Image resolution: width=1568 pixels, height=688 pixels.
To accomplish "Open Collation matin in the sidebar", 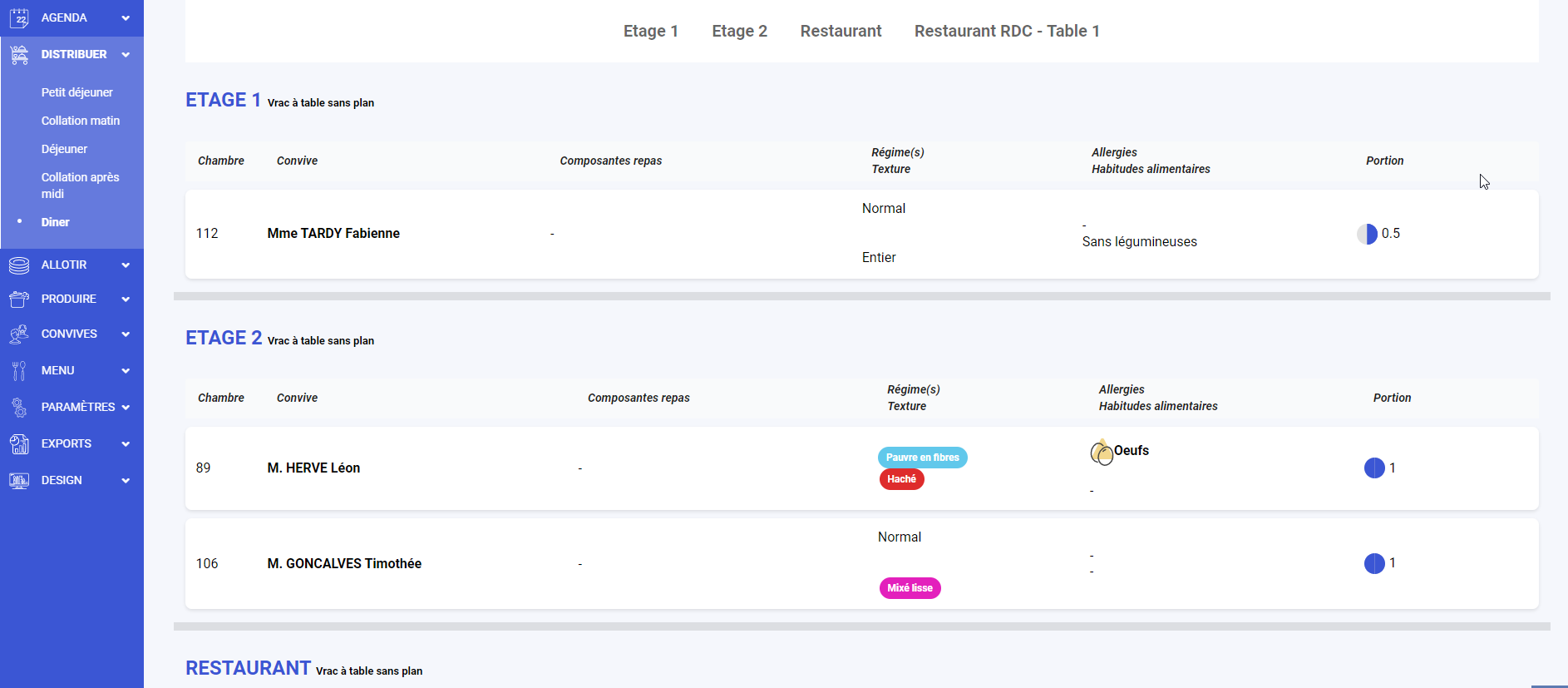I will 81,121.
